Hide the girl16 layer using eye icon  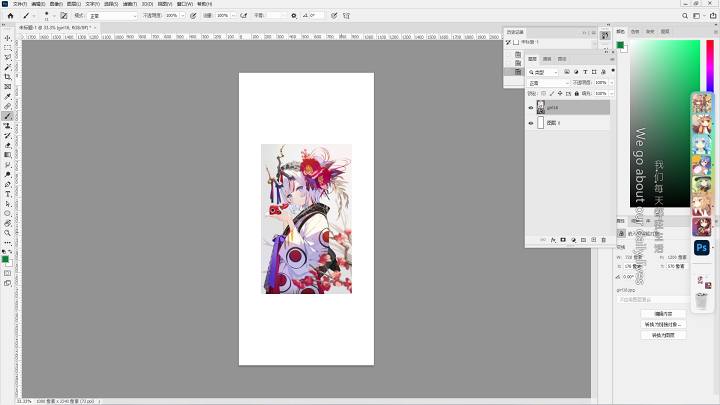531,107
